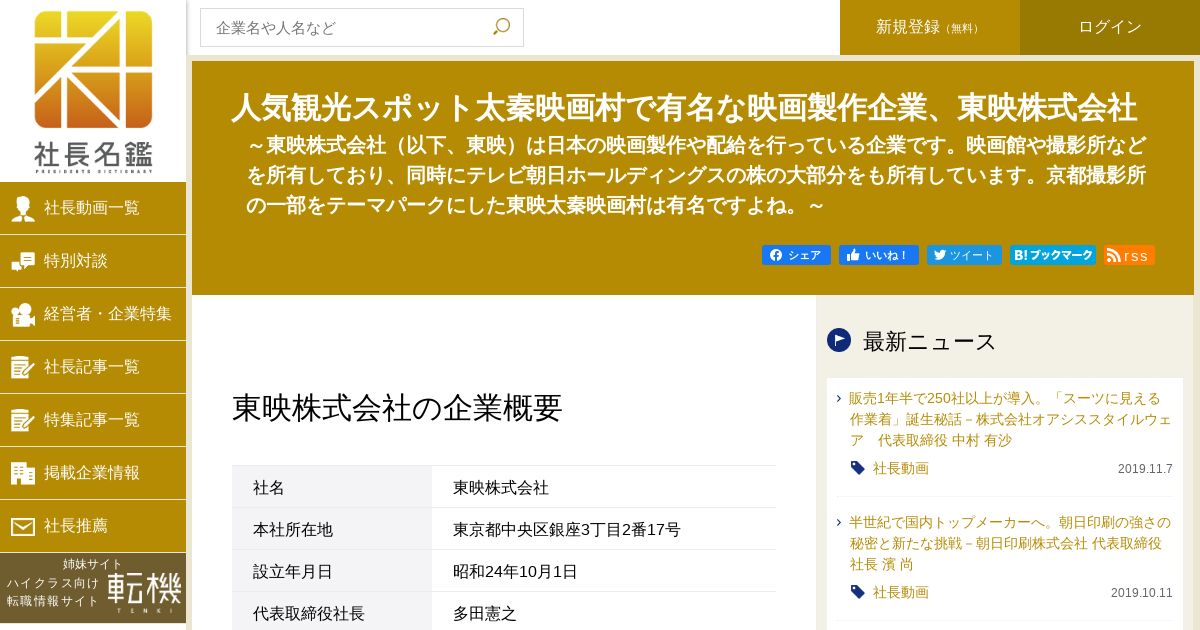Viewport: 1200px width, 630px height.
Task: Click the いいね！ like button
Action: pos(879,255)
